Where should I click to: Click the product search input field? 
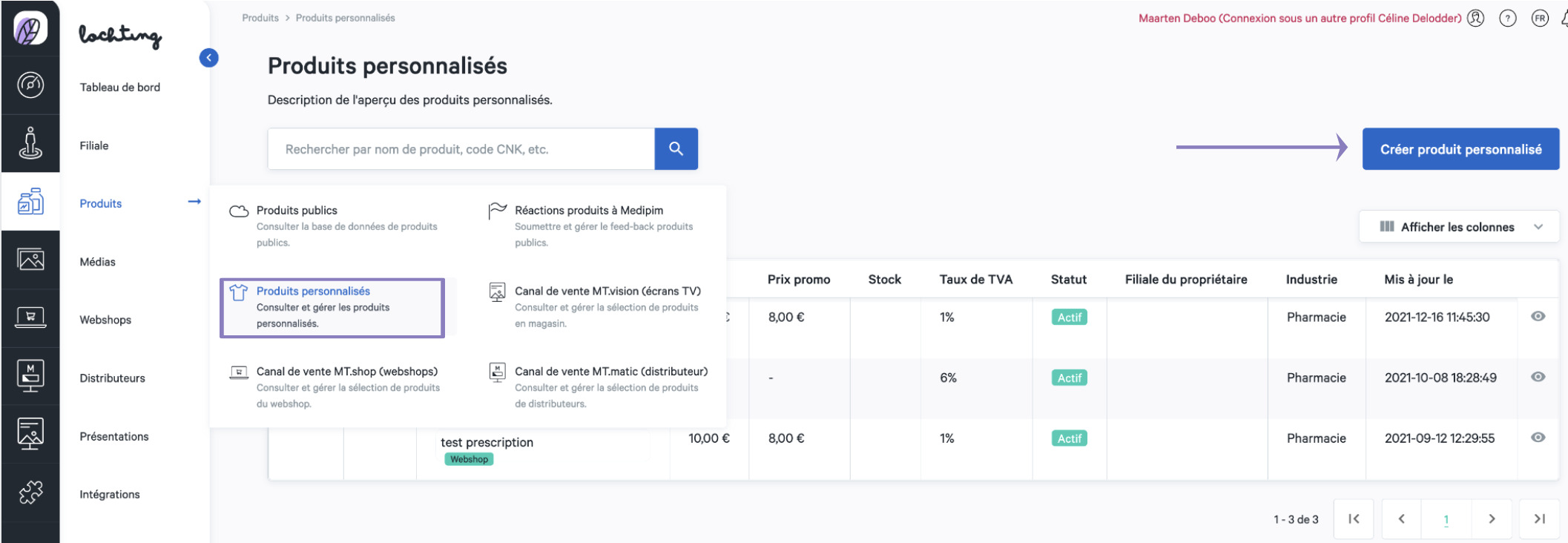[x=461, y=149]
